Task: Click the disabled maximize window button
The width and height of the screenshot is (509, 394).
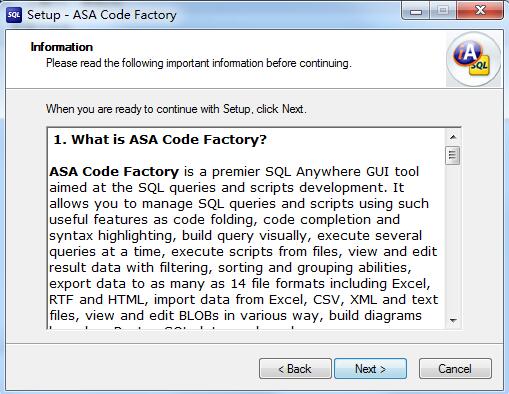Action: [443, 12]
